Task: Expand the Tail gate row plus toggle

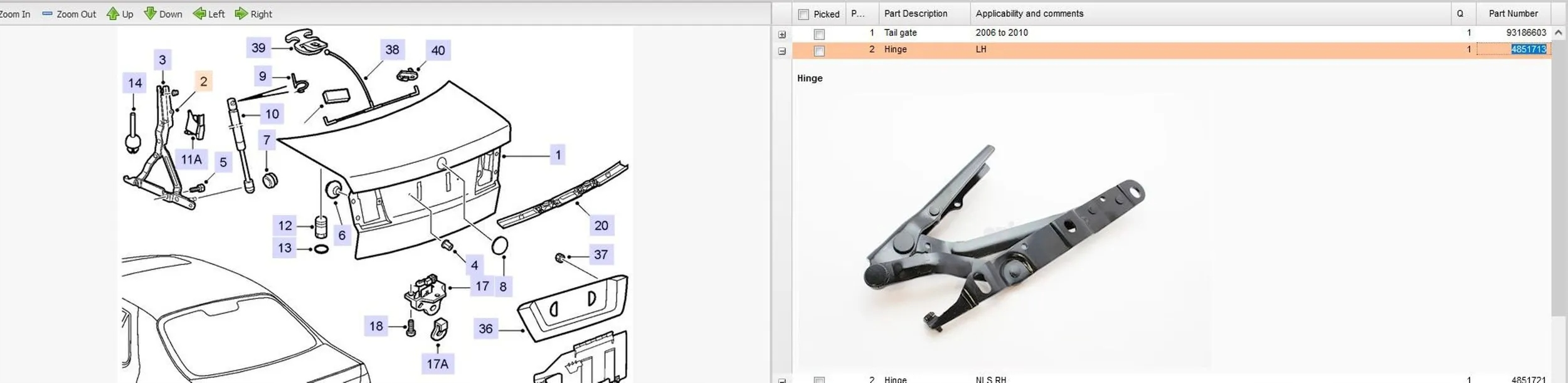Action: [782, 34]
